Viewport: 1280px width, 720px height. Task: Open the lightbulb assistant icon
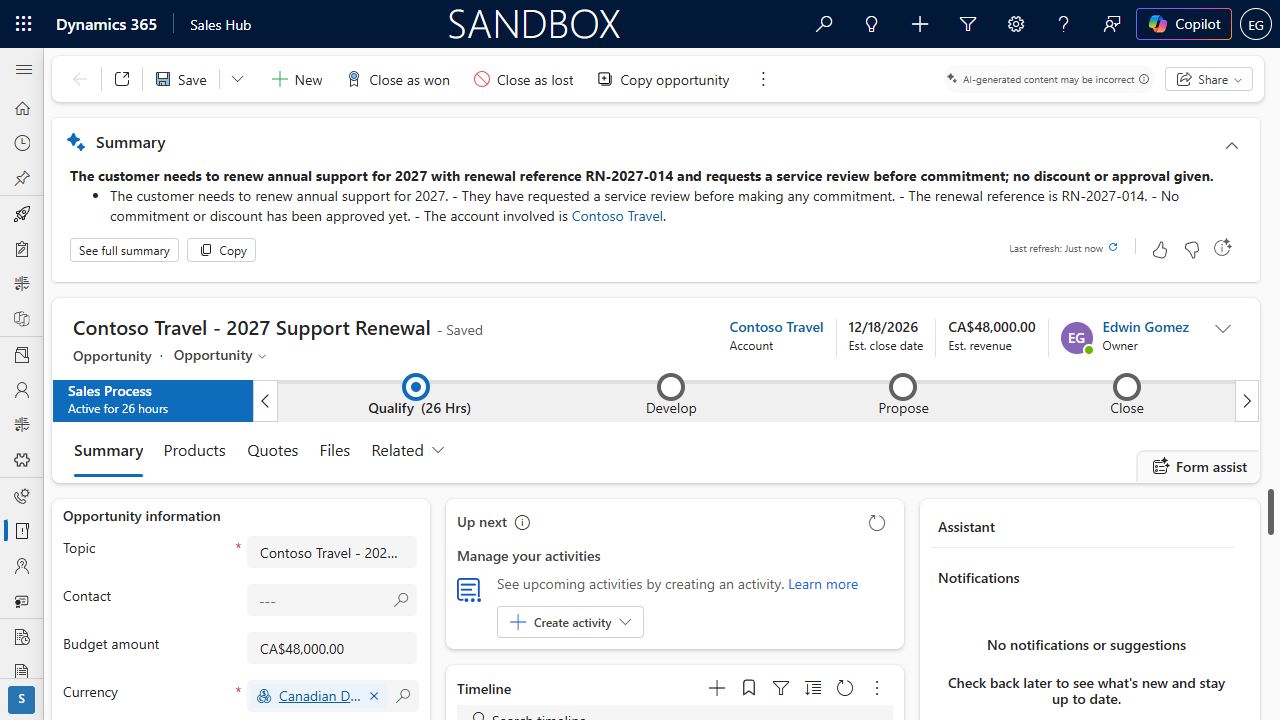(872, 24)
